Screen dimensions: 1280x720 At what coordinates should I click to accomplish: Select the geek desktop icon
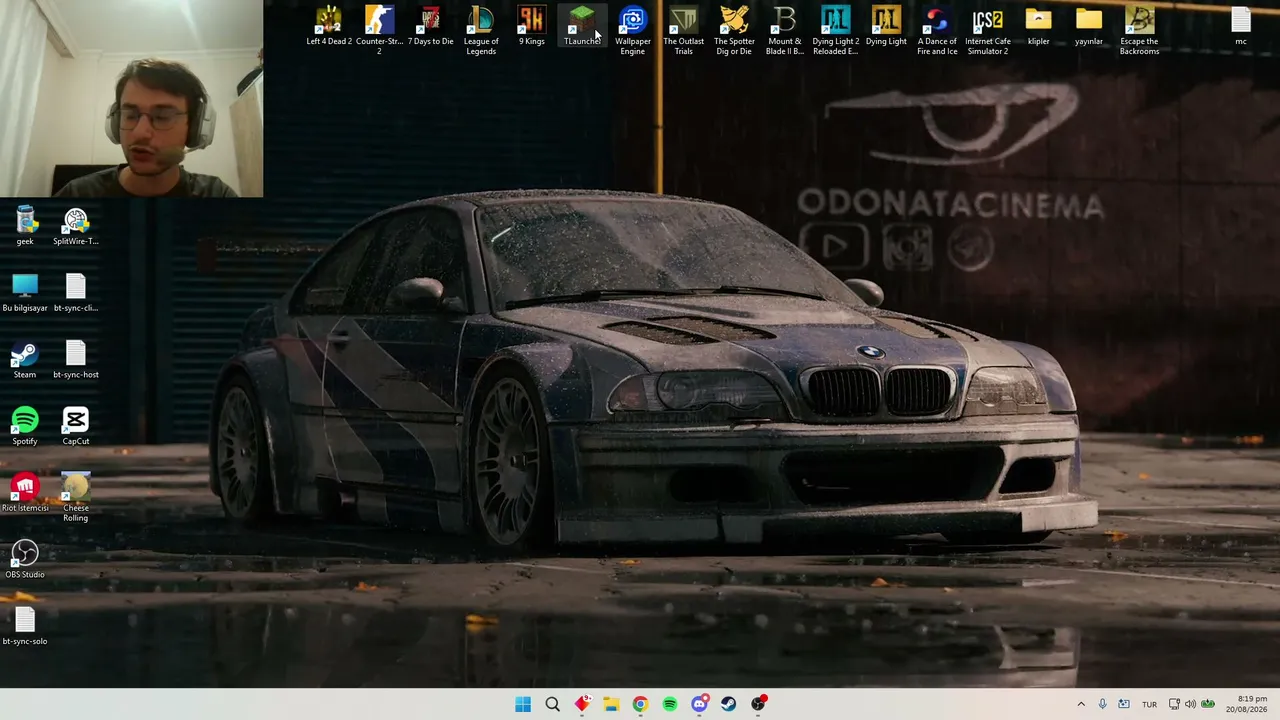tap(25, 227)
